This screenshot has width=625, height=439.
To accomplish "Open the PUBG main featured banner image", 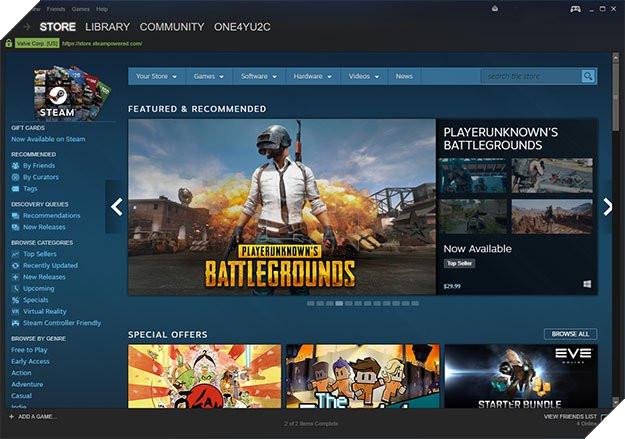I will [x=282, y=207].
